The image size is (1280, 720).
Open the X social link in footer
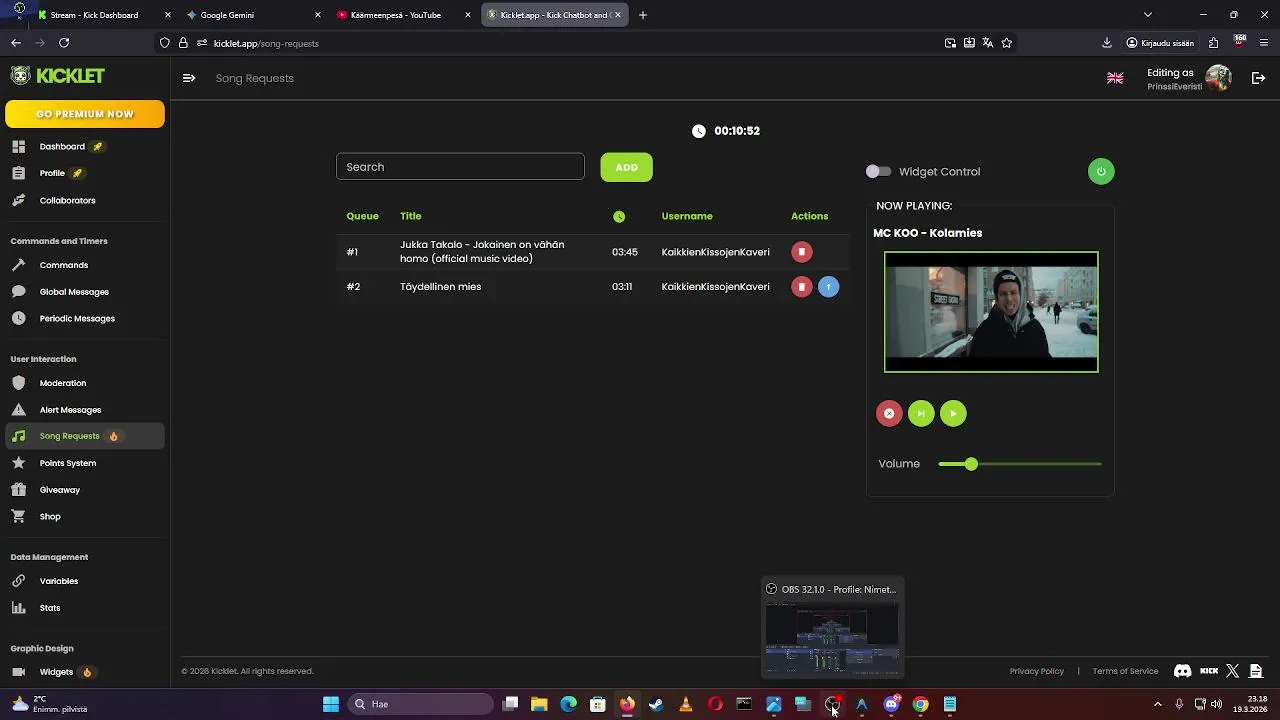(1232, 671)
